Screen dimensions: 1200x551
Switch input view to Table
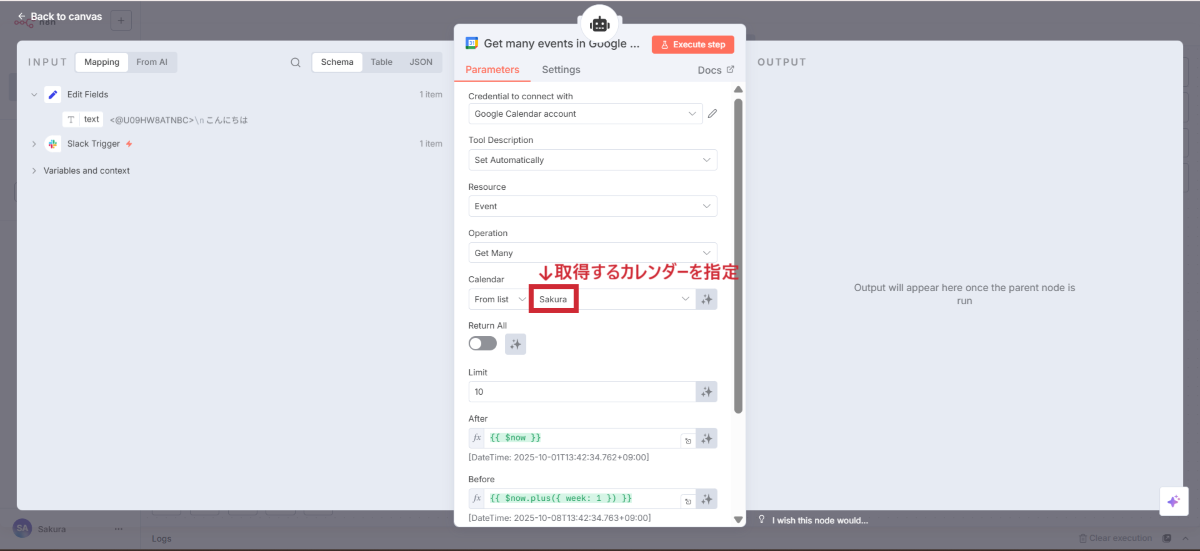pos(382,62)
